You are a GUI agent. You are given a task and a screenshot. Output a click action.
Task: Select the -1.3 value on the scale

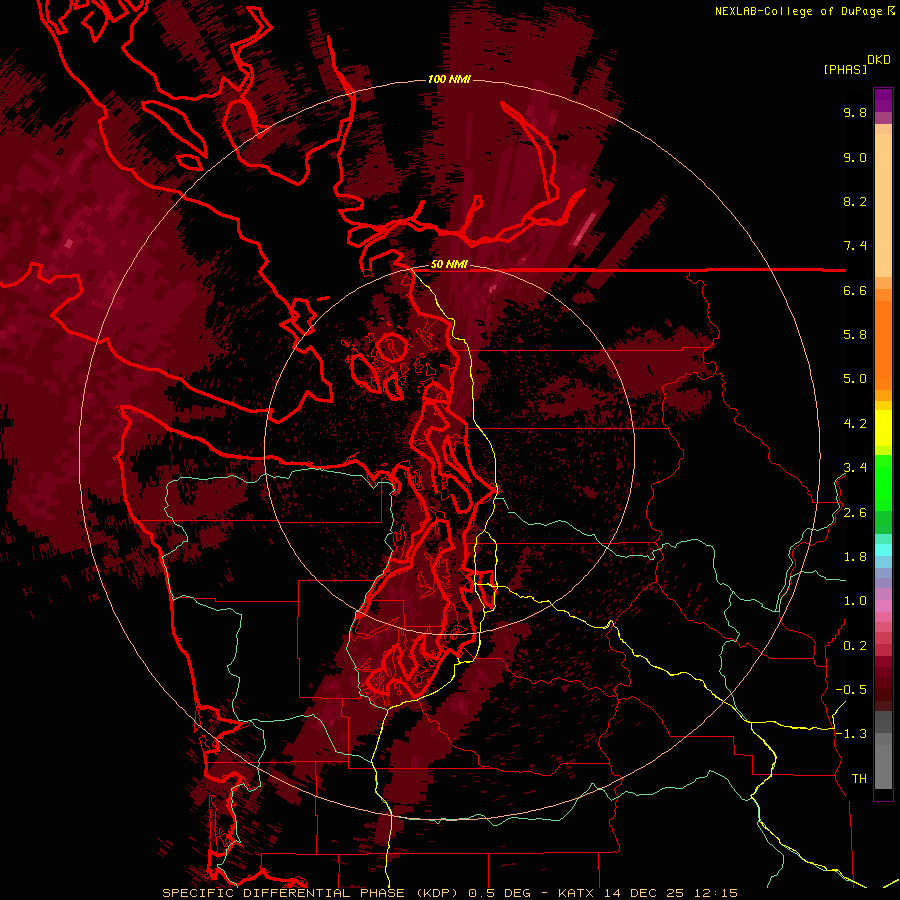tap(851, 734)
